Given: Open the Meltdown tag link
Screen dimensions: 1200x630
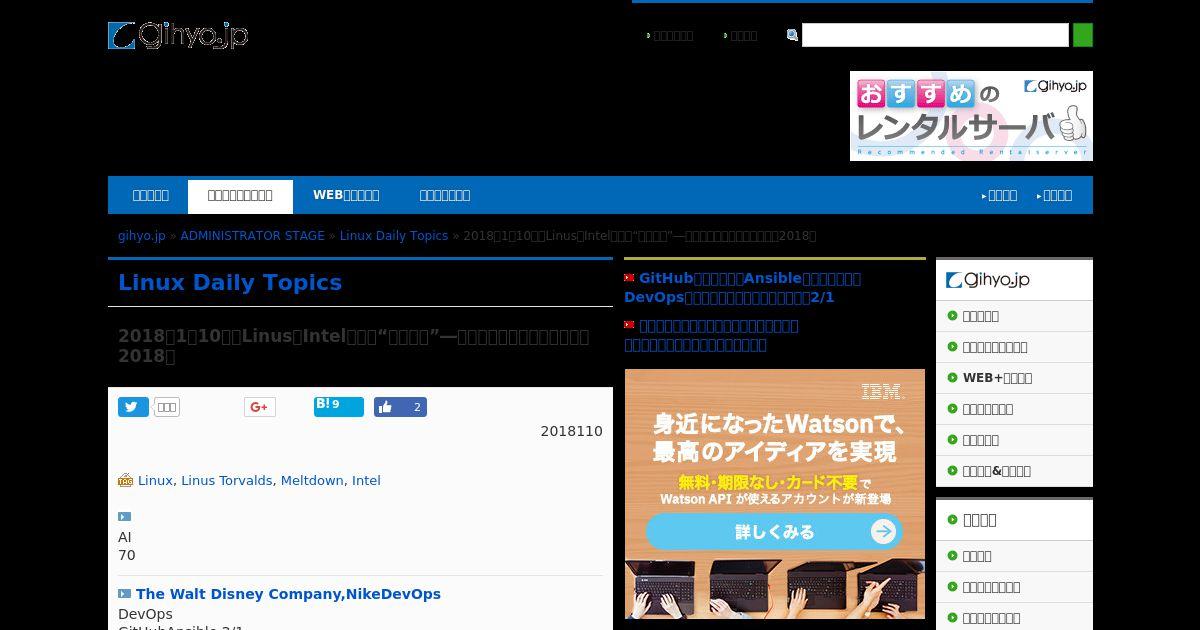Looking at the screenshot, I should [312, 481].
